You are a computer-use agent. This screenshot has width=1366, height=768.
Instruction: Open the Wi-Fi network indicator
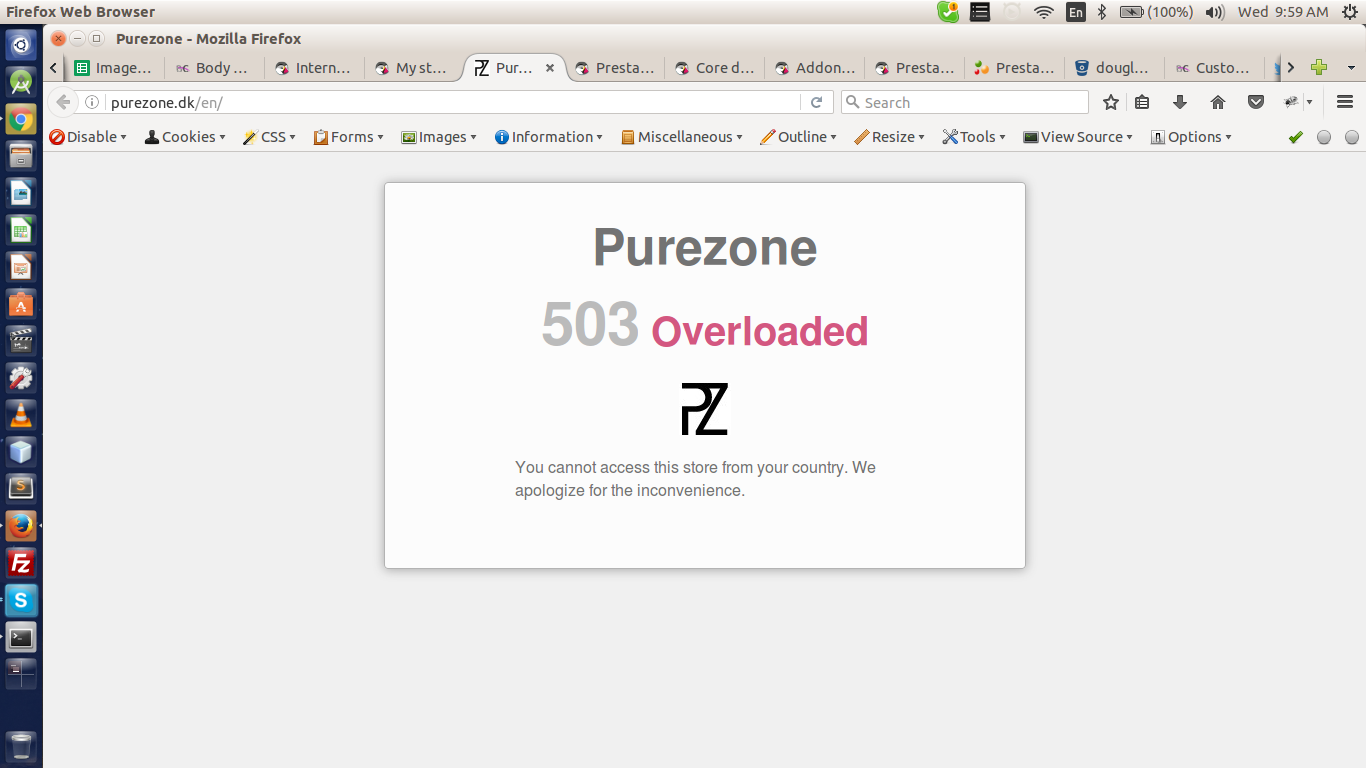[1044, 12]
